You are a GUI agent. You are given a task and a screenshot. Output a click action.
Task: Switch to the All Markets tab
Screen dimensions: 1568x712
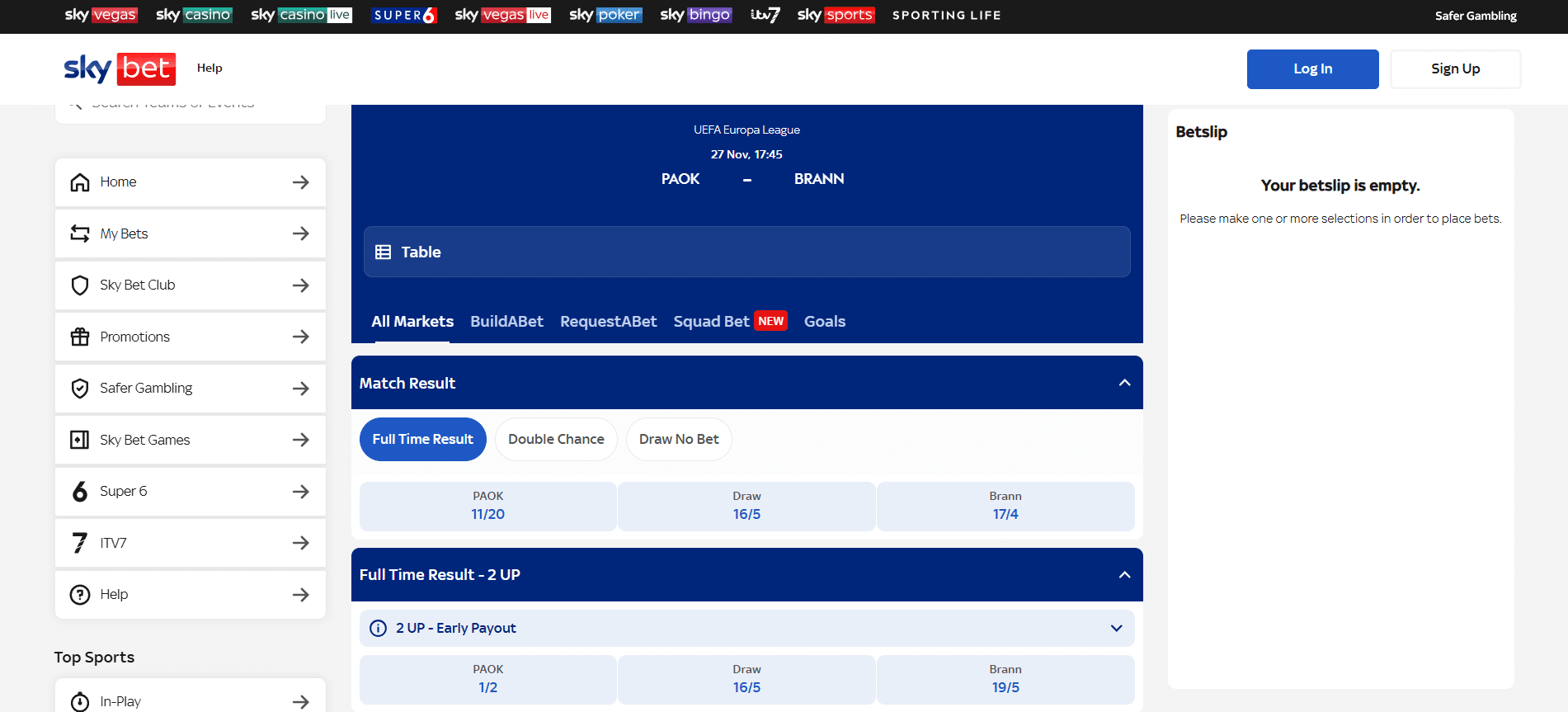coord(412,322)
